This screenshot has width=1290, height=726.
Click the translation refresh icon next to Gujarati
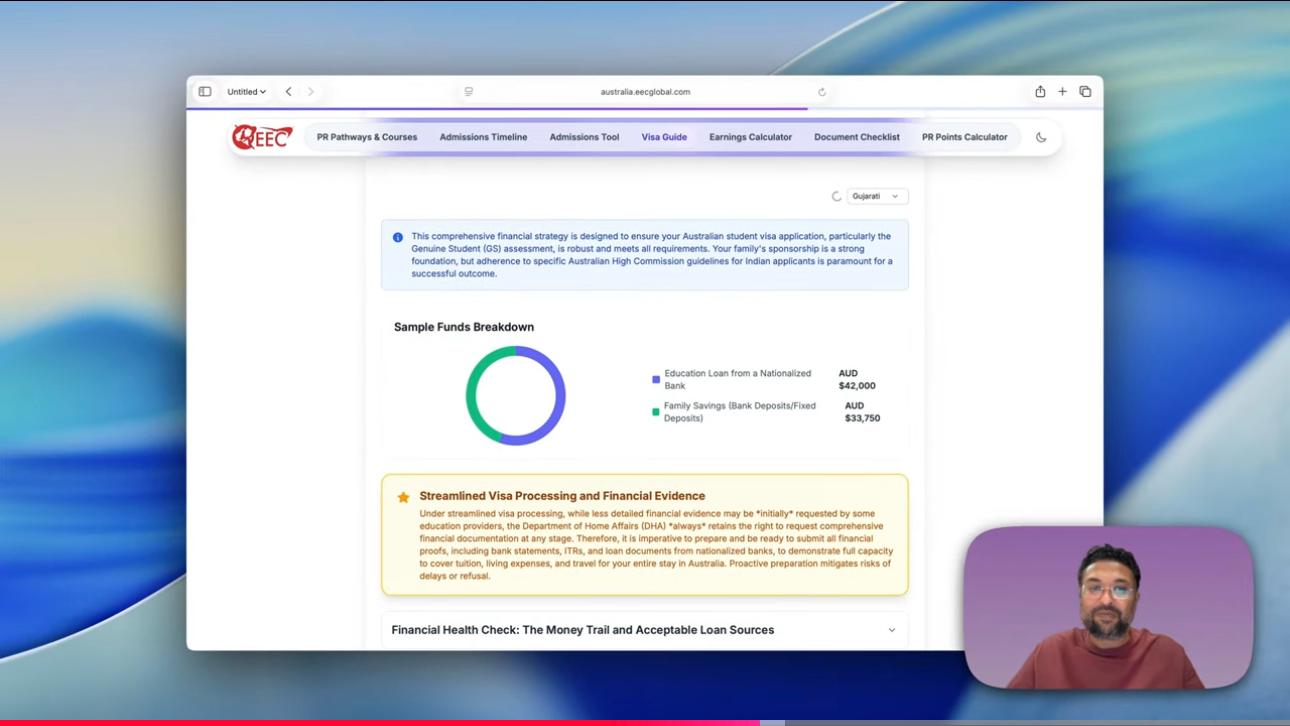point(836,196)
